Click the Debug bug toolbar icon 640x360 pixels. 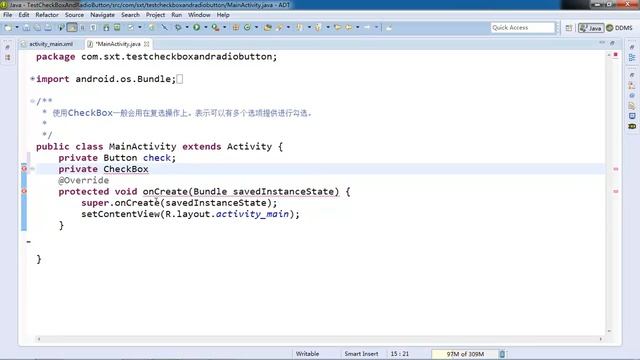click(x=178, y=28)
